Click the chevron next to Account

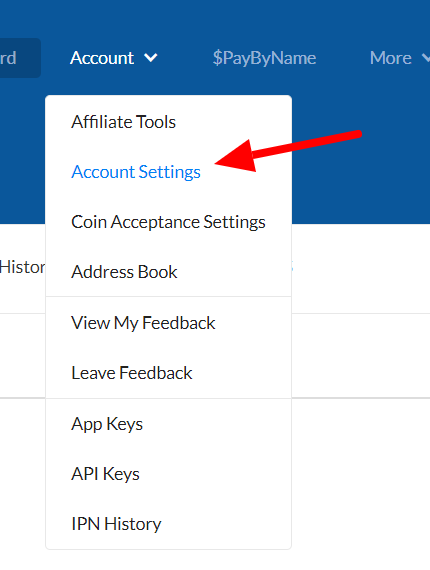coord(150,58)
